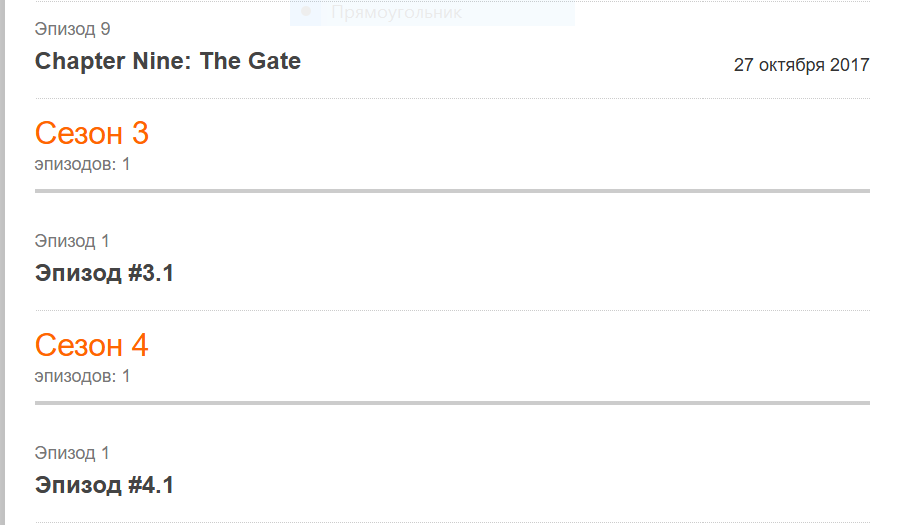Click the dotted separator above Эпизод 9
This screenshot has width=902, height=525.
[452, 2]
